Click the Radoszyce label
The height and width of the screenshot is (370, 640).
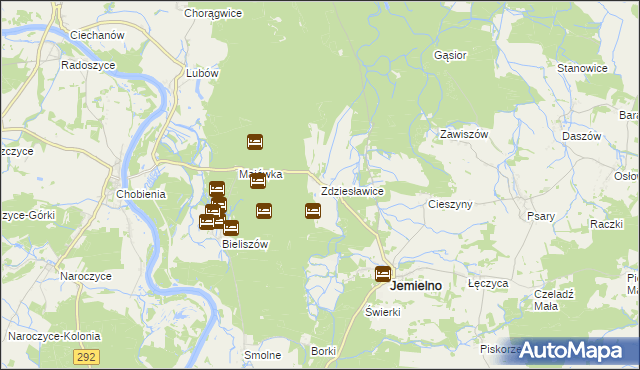(88, 65)
